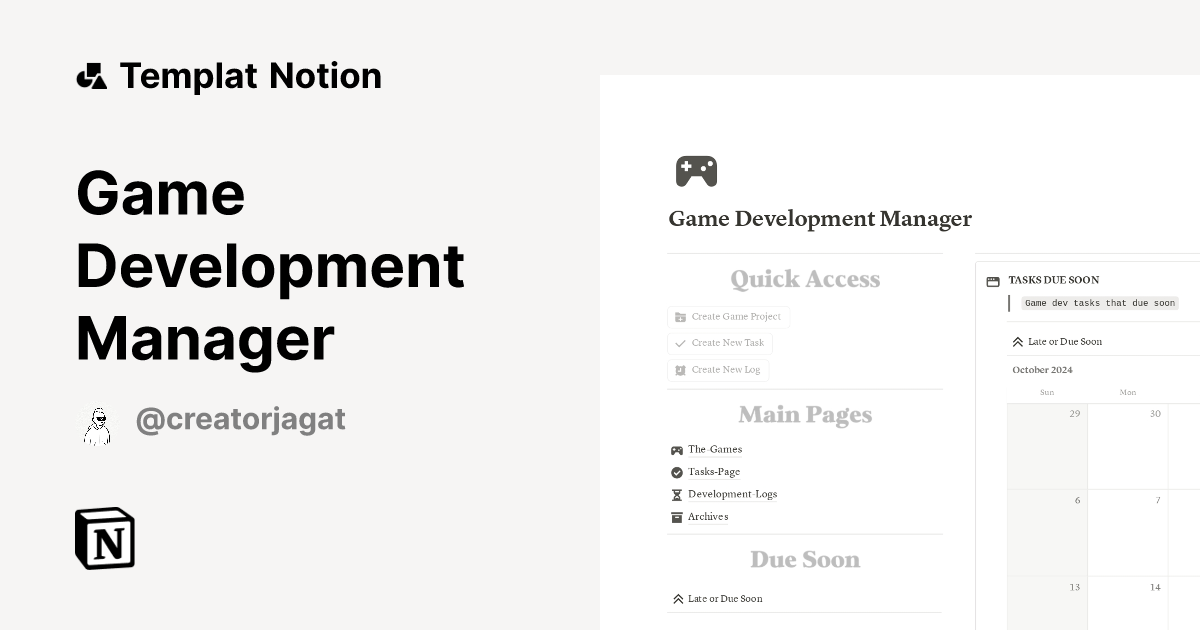Click the hourglass icon next to Development-Logs
Viewport: 1200px width, 630px height.
(x=676, y=494)
